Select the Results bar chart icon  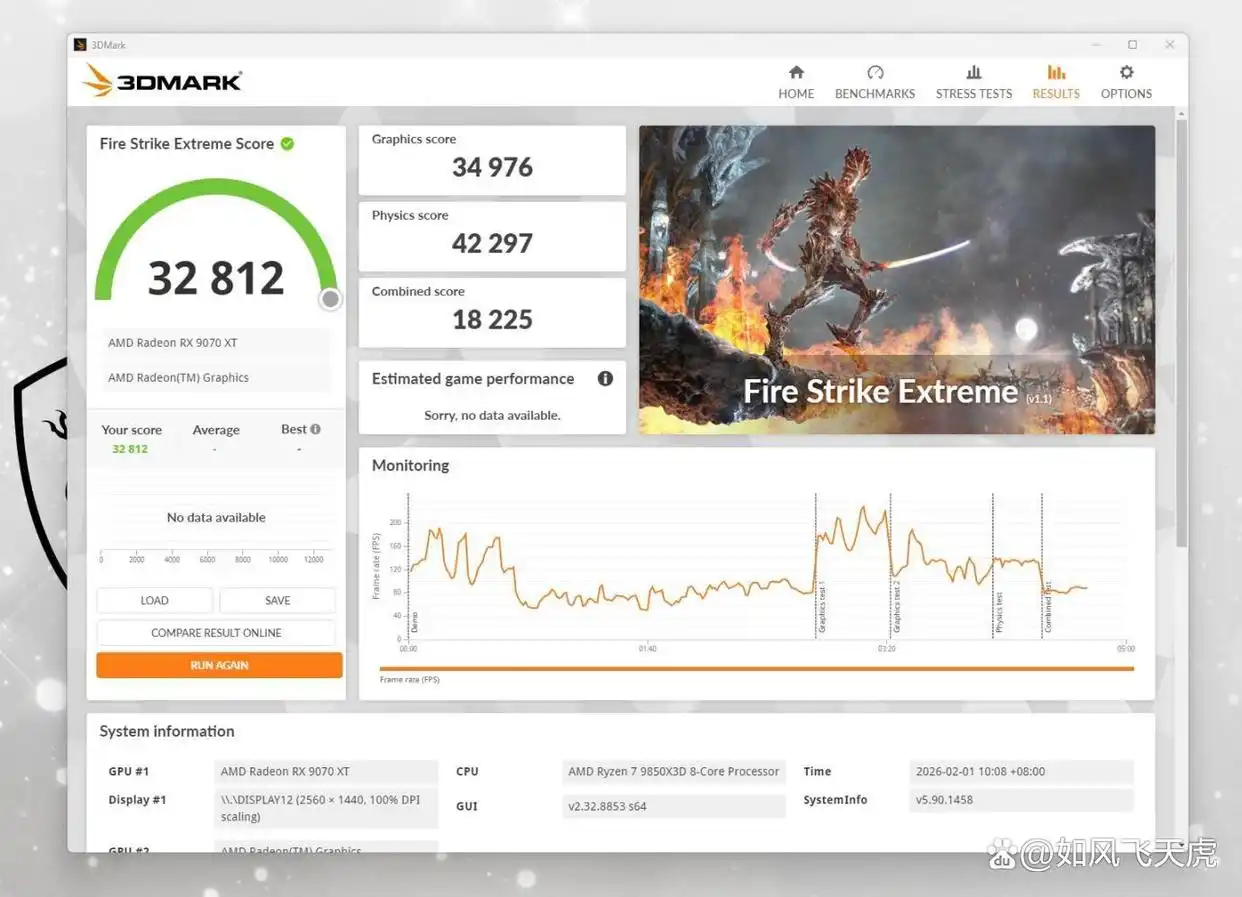coord(1056,73)
